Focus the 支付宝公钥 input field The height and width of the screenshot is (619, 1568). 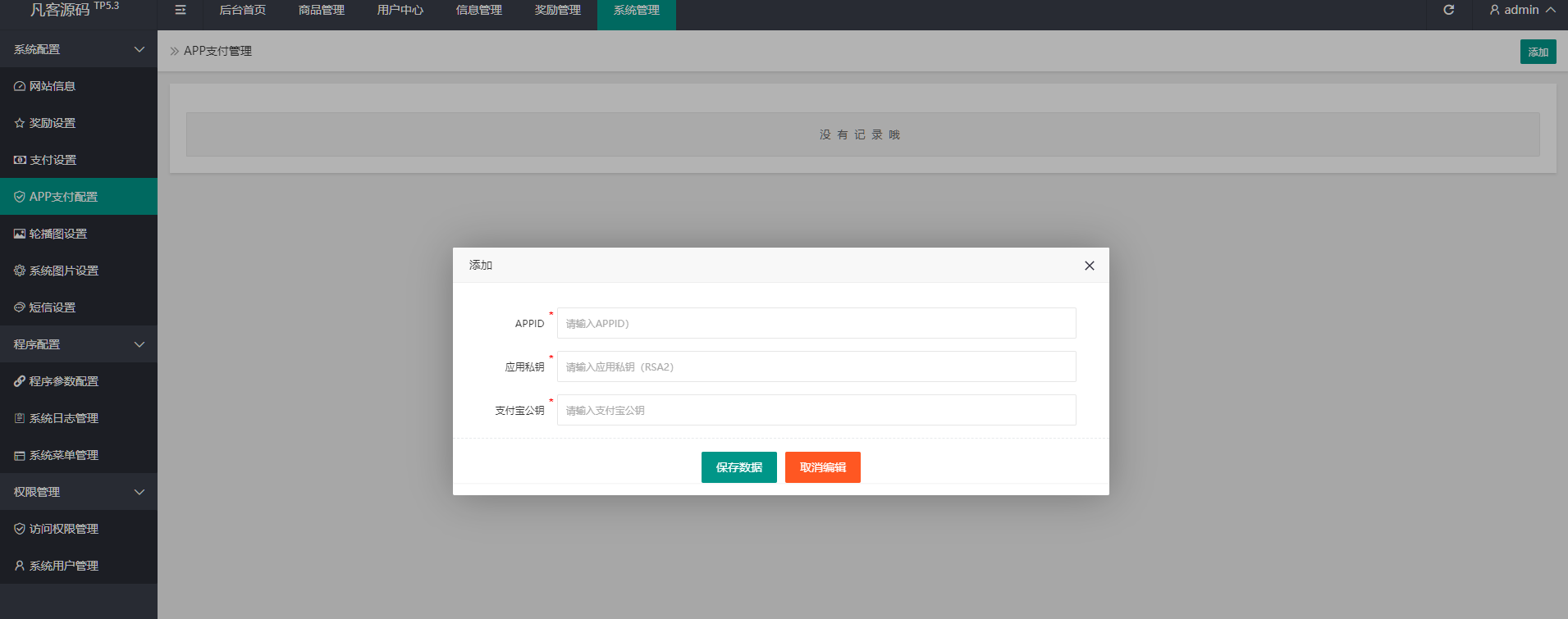point(816,410)
